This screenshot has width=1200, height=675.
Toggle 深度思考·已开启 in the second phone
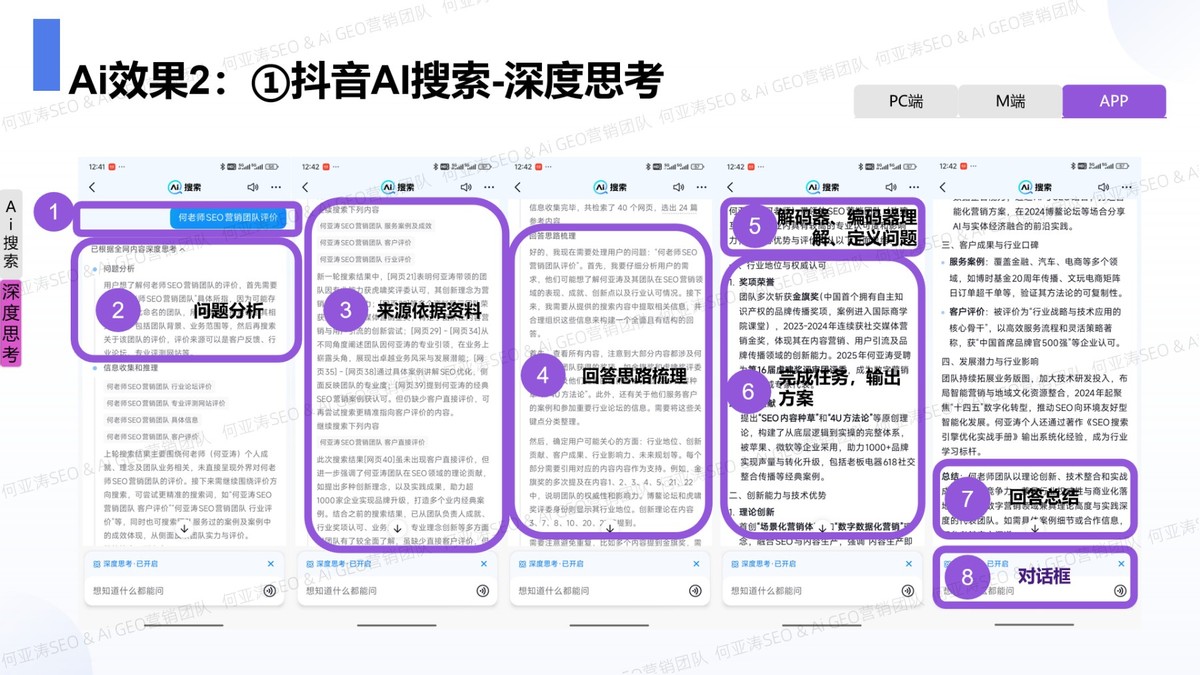[338, 564]
